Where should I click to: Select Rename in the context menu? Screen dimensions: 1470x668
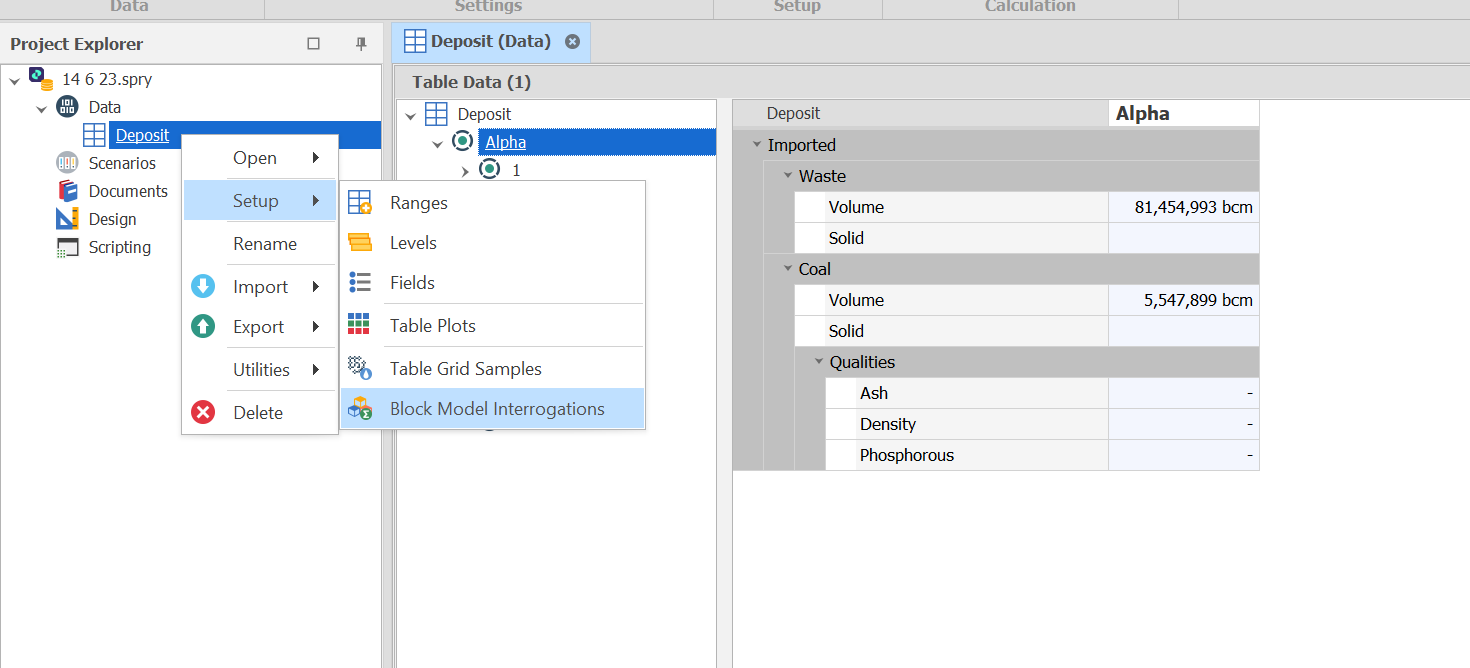[x=264, y=244]
